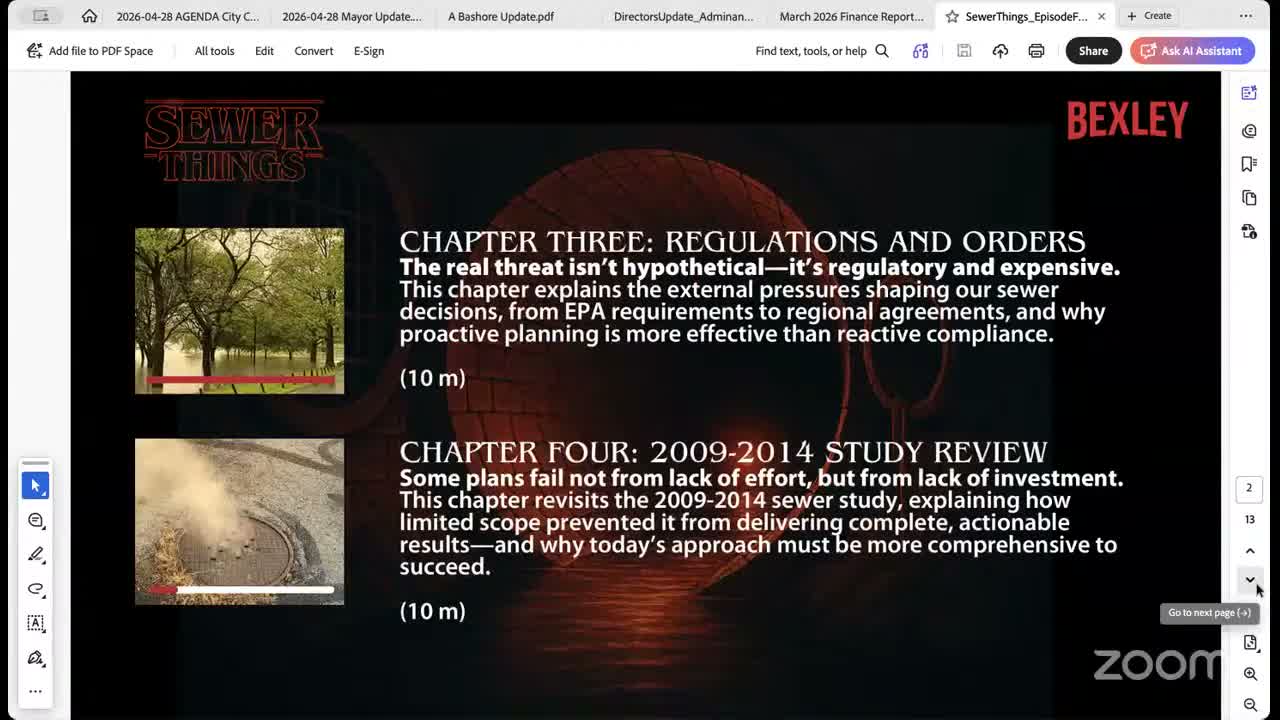This screenshot has height=720, width=1280.
Task: Switch to the DirectorsUpdate_Adminan tab
Action: tap(684, 16)
